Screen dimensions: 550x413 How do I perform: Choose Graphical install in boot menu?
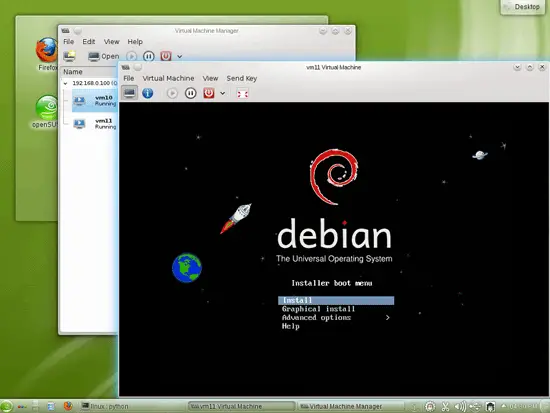318,309
